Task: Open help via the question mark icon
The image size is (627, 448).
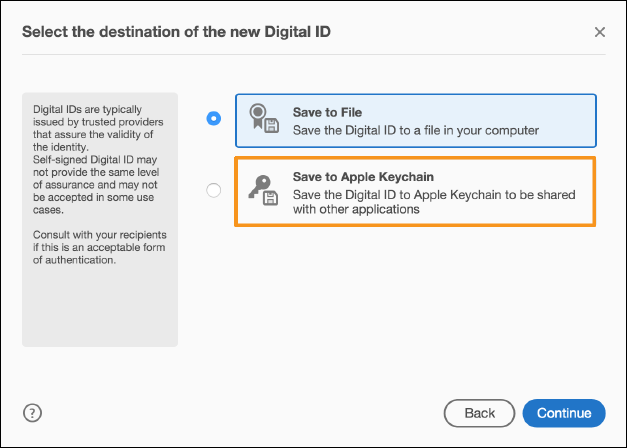Action: pyautogui.click(x=32, y=412)
